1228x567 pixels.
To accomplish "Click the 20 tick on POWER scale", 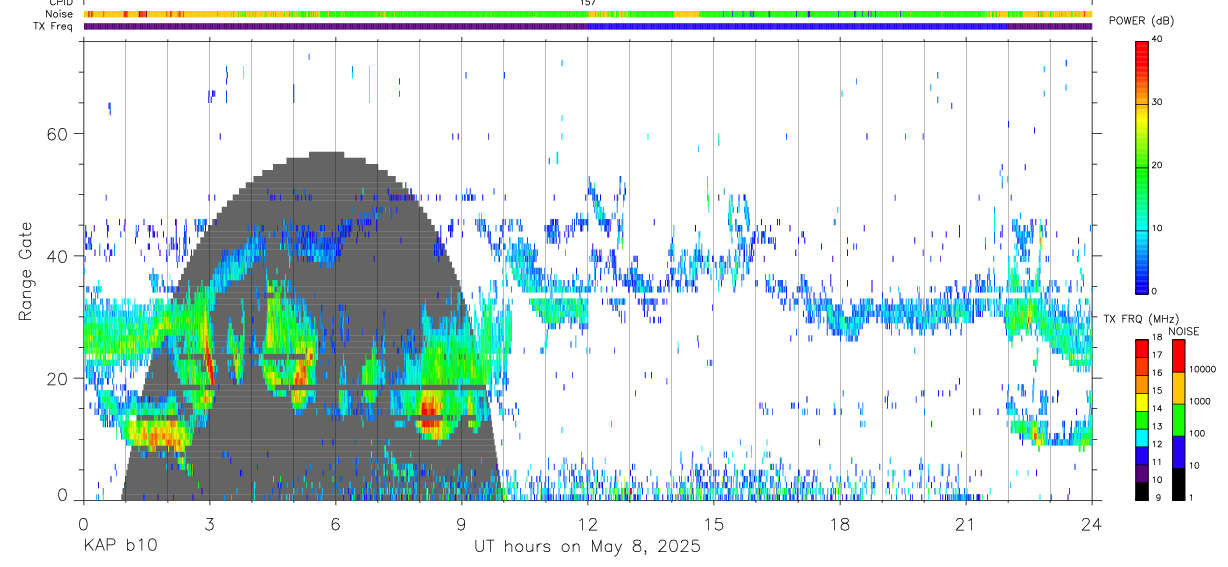I will [1157, 166].
